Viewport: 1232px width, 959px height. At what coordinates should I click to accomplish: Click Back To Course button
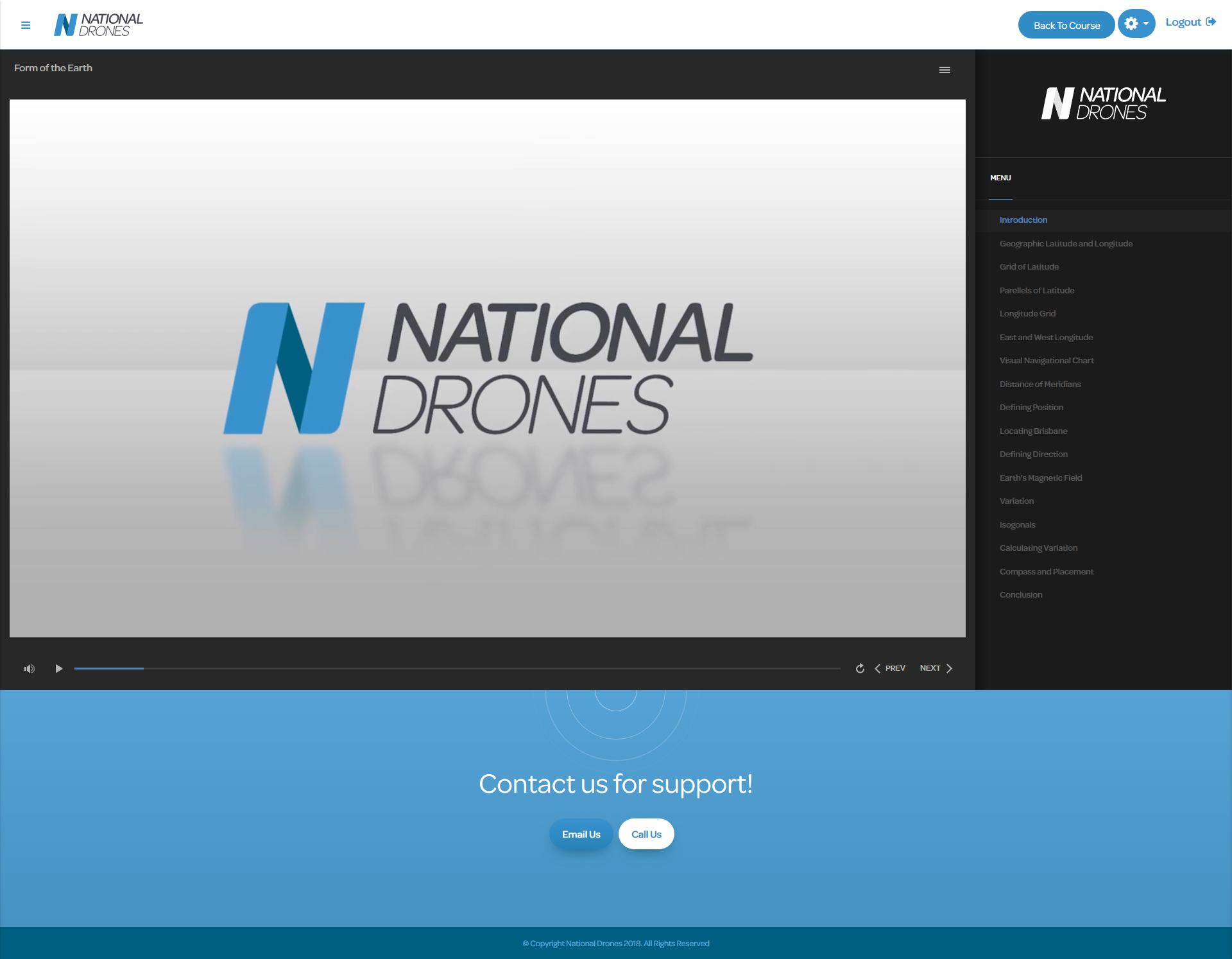pos(1066,25)
